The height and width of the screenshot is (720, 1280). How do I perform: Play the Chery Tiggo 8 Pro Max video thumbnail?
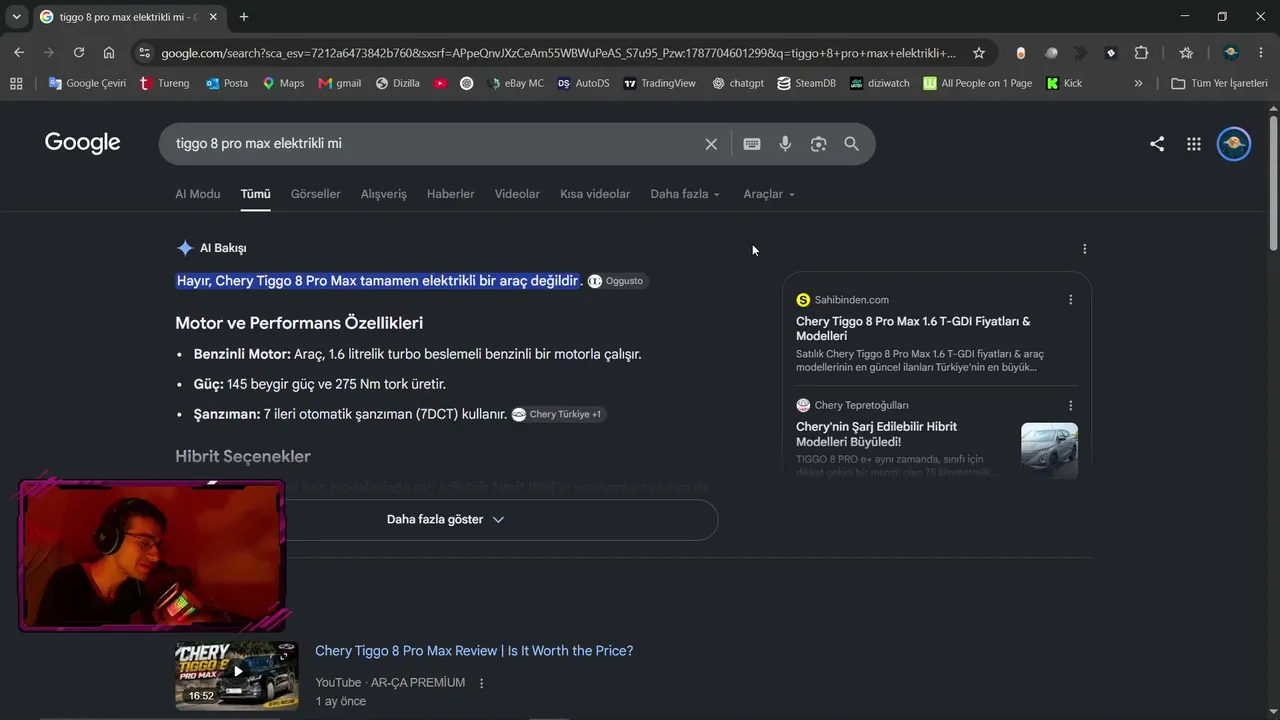[237, 675]
